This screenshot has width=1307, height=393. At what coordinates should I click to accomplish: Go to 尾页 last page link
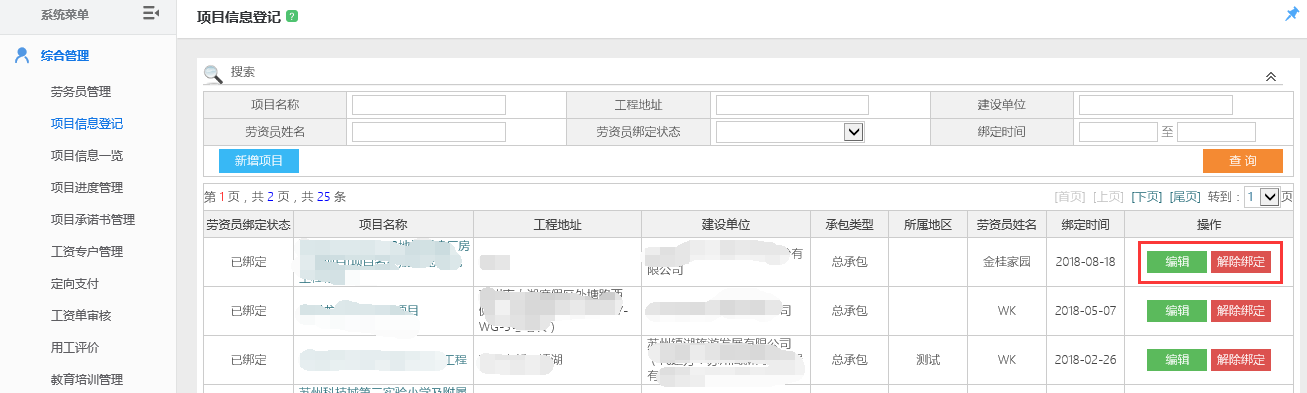coord(1185,197)
